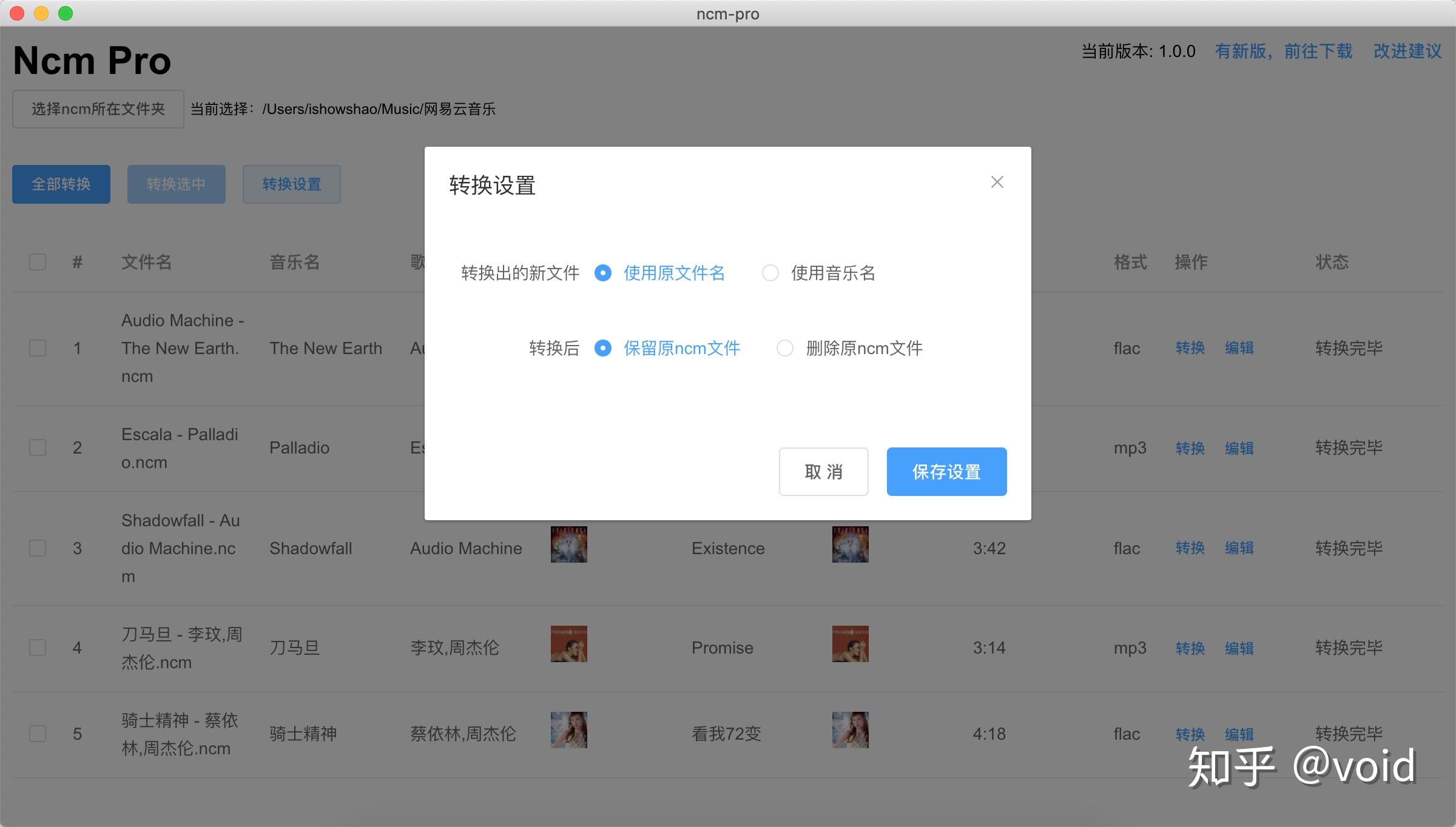Close the 转换设置 dialog with the X

pyautogui.click(x=997, y=182)
